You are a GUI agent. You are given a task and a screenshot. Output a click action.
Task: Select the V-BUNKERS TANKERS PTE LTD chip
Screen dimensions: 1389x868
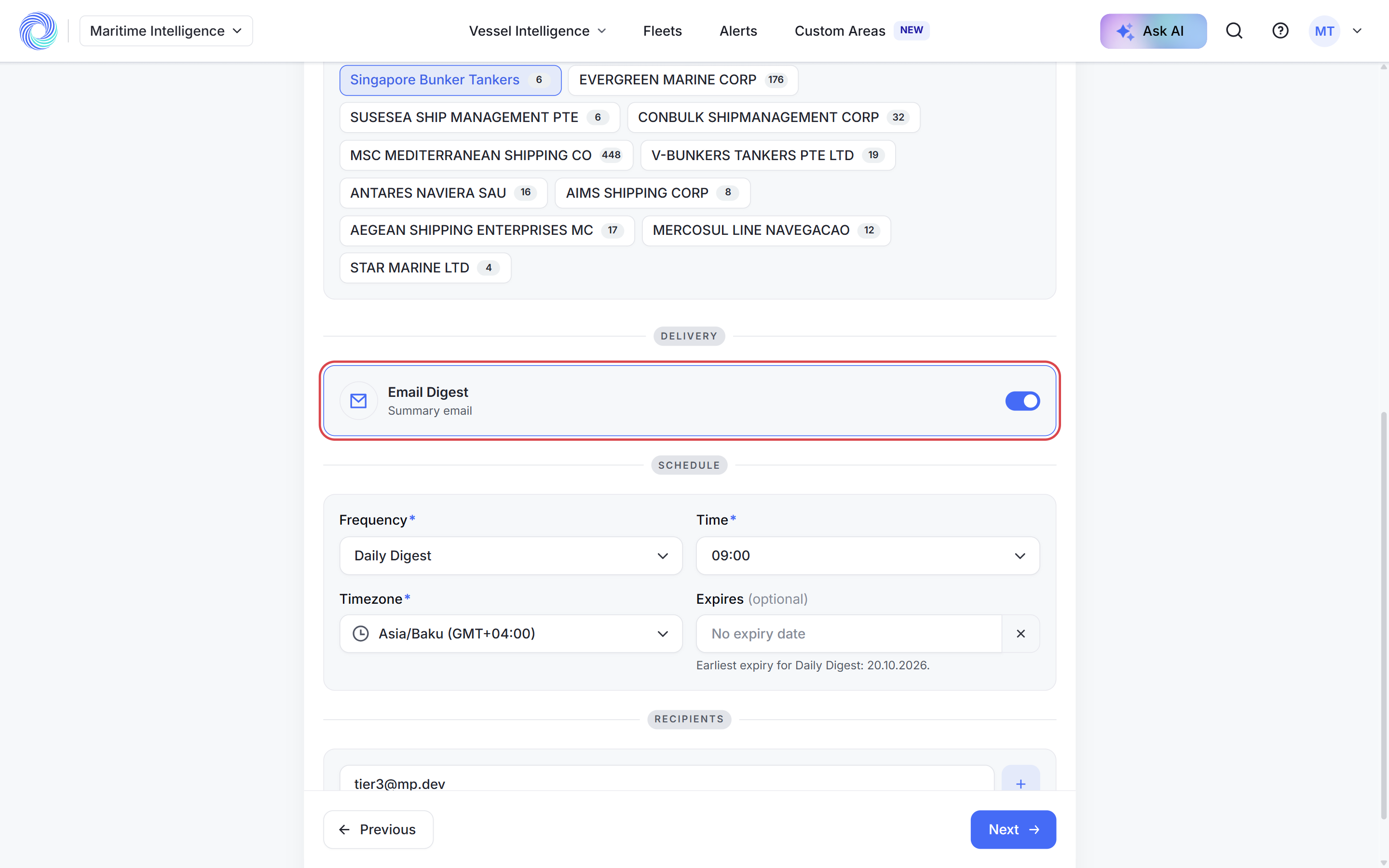767,155
